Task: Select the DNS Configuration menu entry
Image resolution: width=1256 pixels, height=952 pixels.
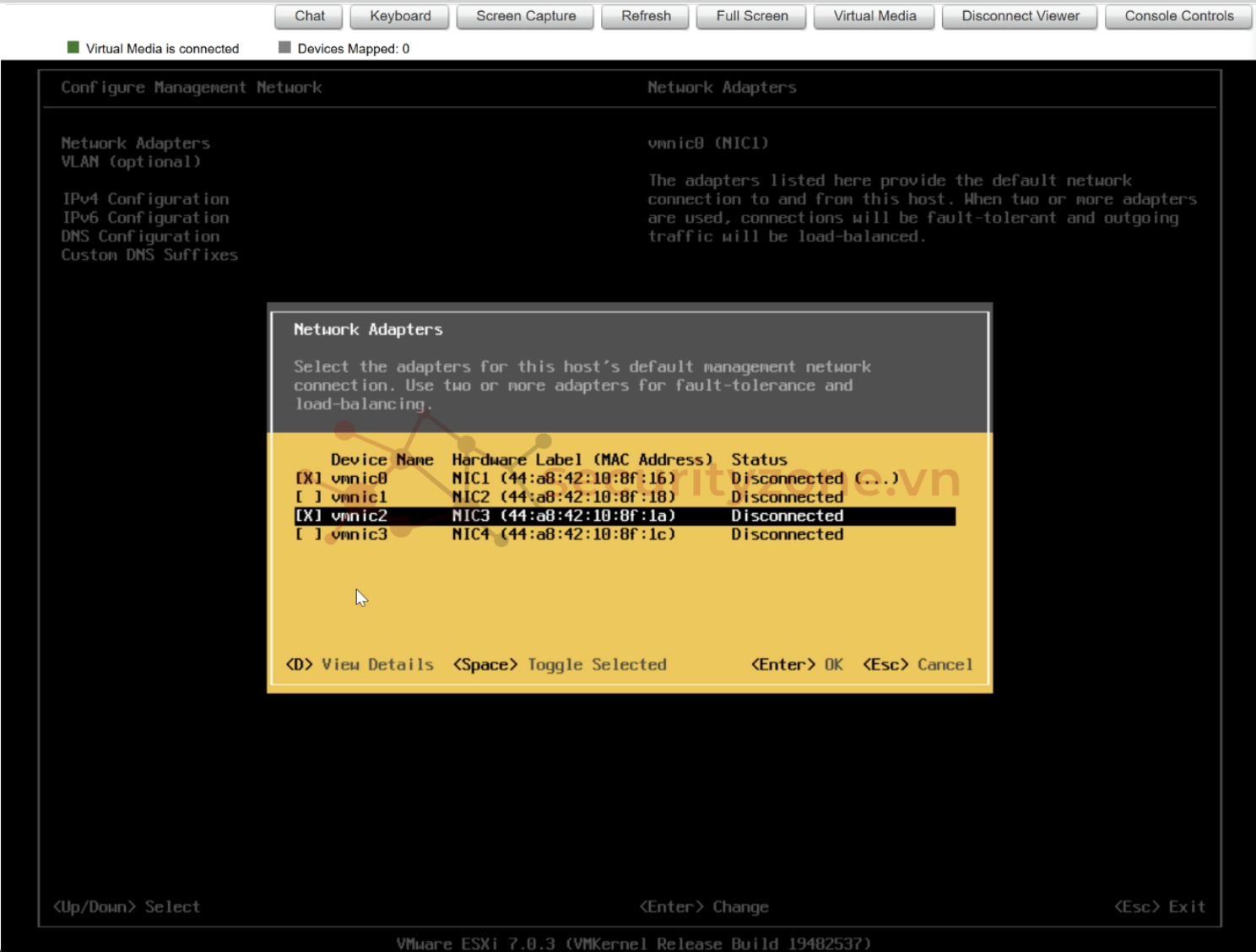Action: [140, 236]
